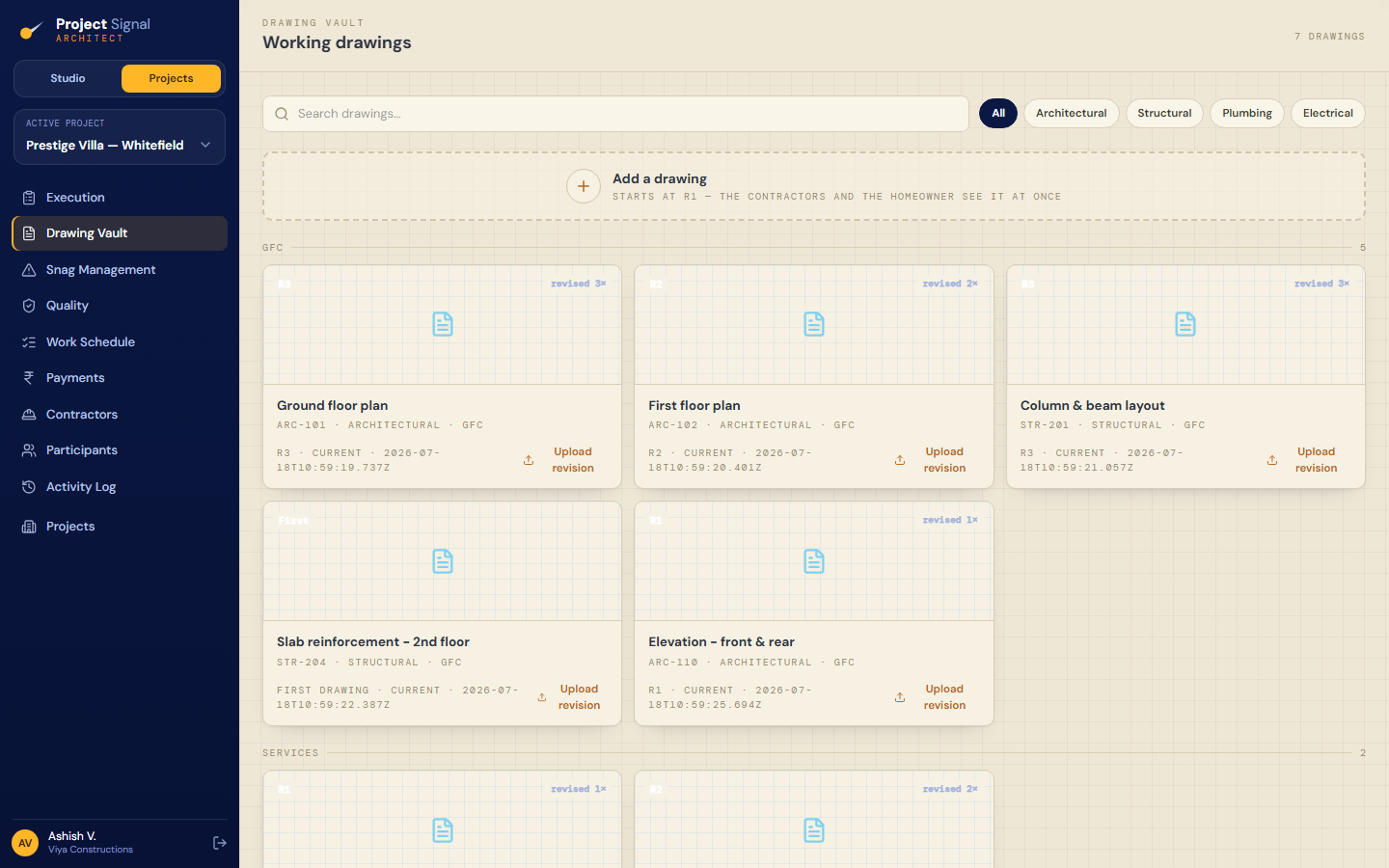The image size is (1389, 868).
Task: Open Slab reinforcement document thumbnail icon
Action: (x=443, y=561)
